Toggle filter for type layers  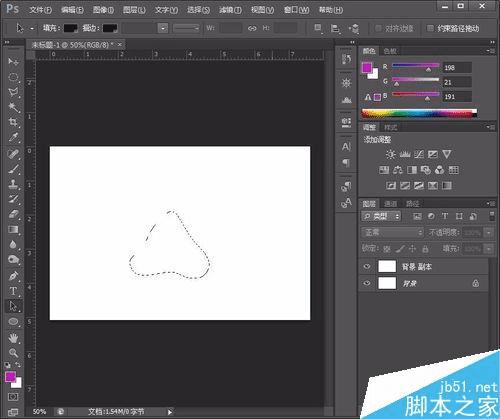[x=445, y=216]
